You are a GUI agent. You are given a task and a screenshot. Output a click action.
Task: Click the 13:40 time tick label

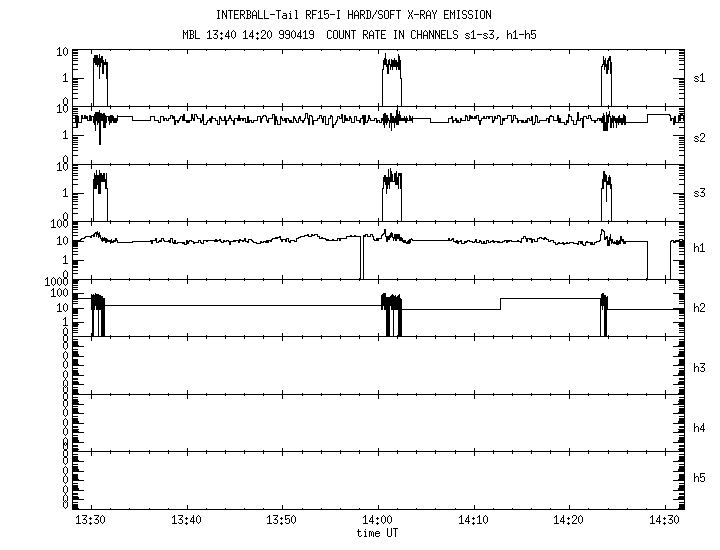coord(187,521)
